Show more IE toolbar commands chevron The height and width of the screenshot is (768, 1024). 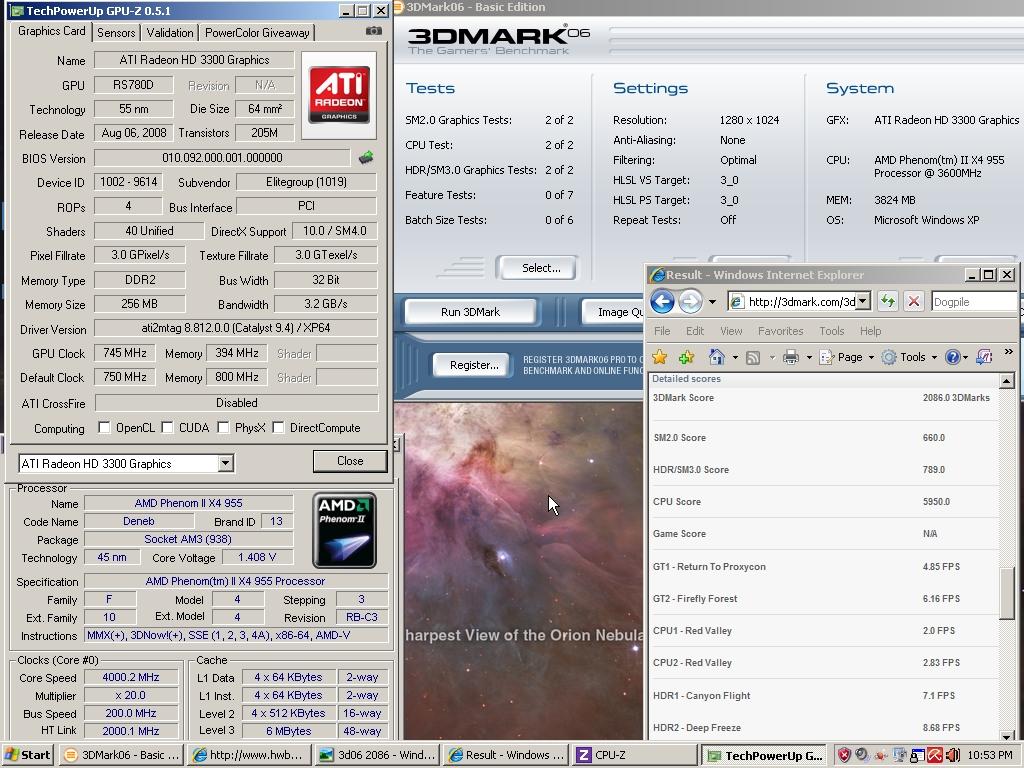[1008, 353]
